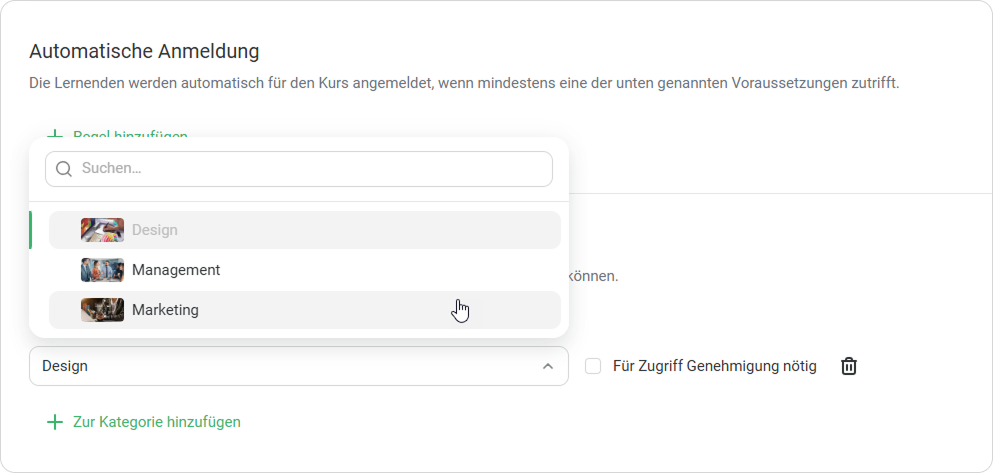Click the Management category thumbnail image
Screen dimensions: 993x473
click(x=102, y=270)
